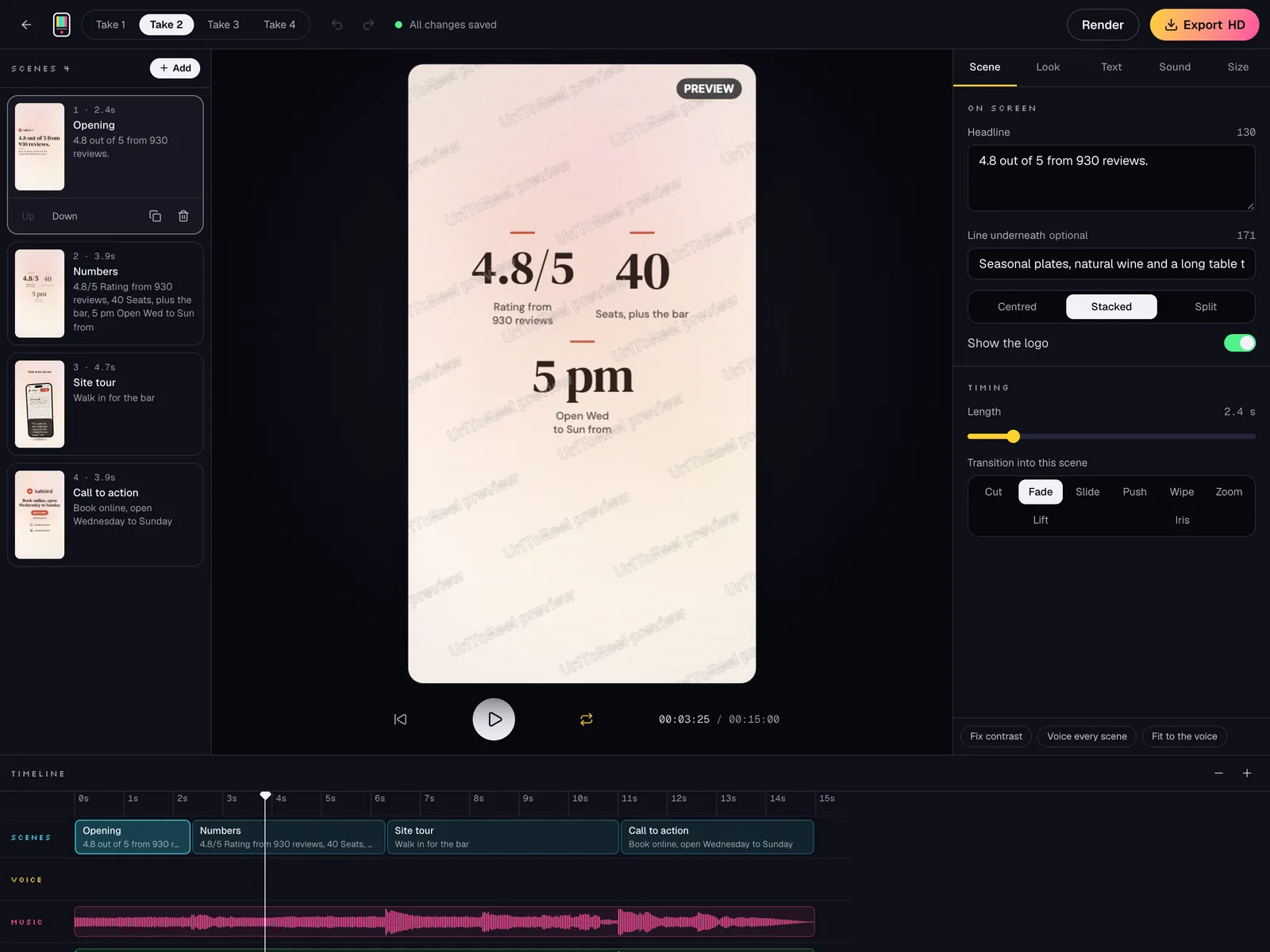This screenshot has height=952, width=1270.
Task: Toggle the Show the logo switch
Action: click(x=1239, y=343)
